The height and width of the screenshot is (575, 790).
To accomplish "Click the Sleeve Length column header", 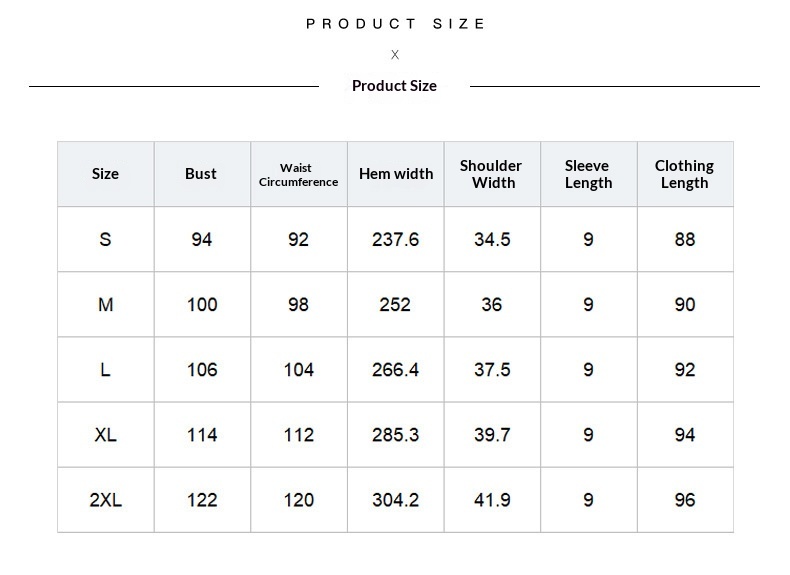I will 589,174.
